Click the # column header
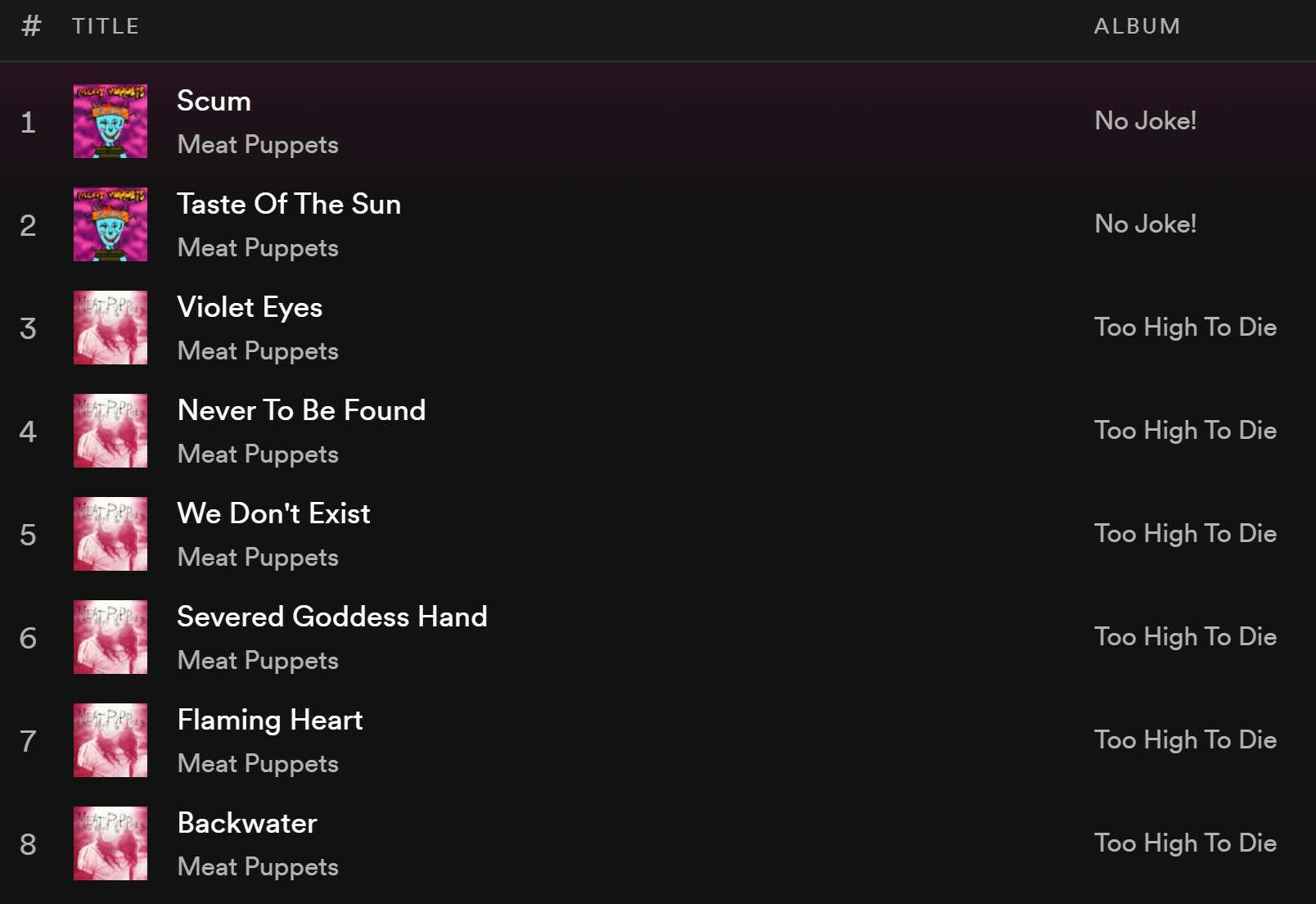1316x904 pixels. [31, 26]
